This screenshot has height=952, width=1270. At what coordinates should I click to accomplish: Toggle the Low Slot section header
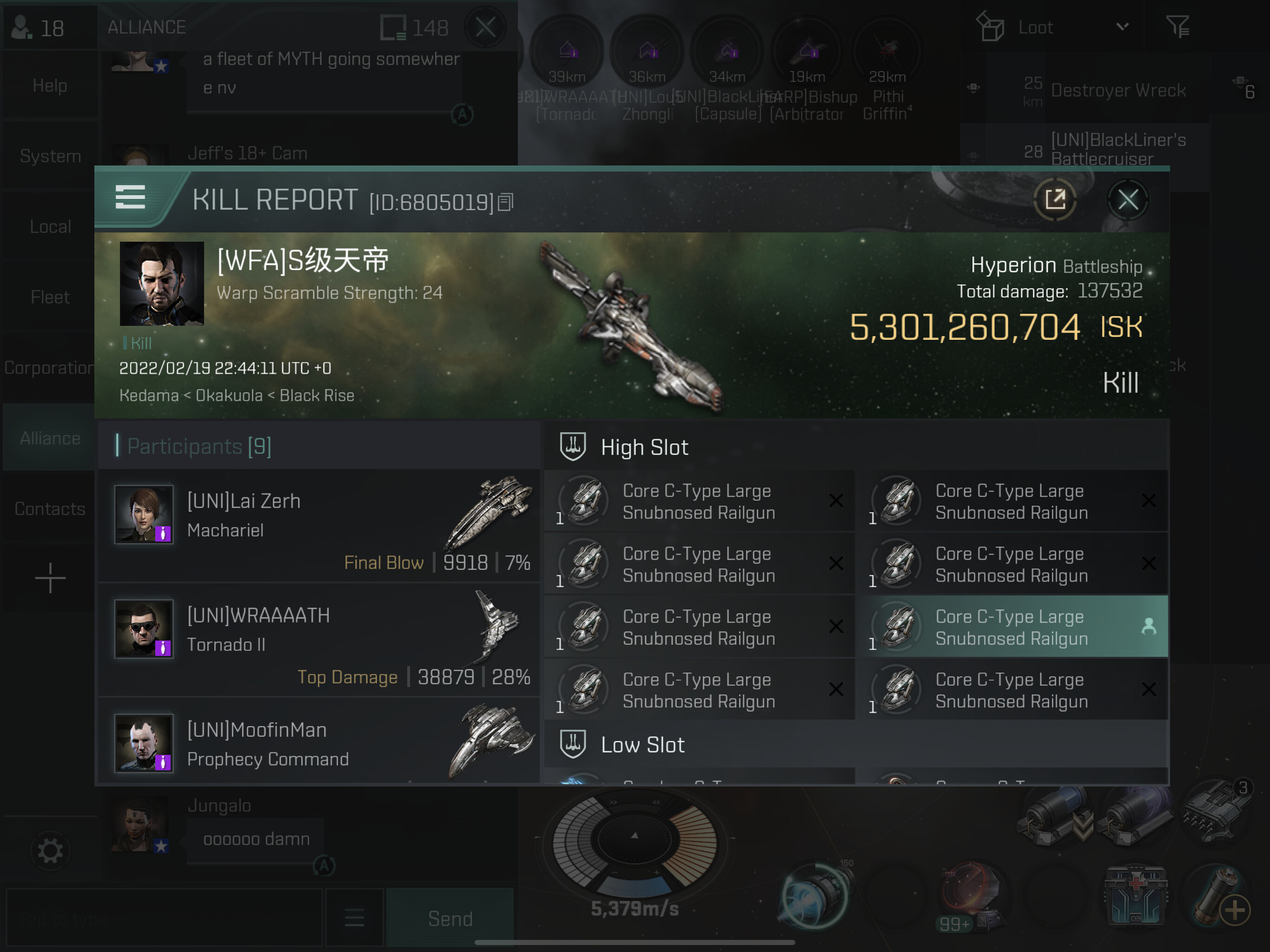856,744
